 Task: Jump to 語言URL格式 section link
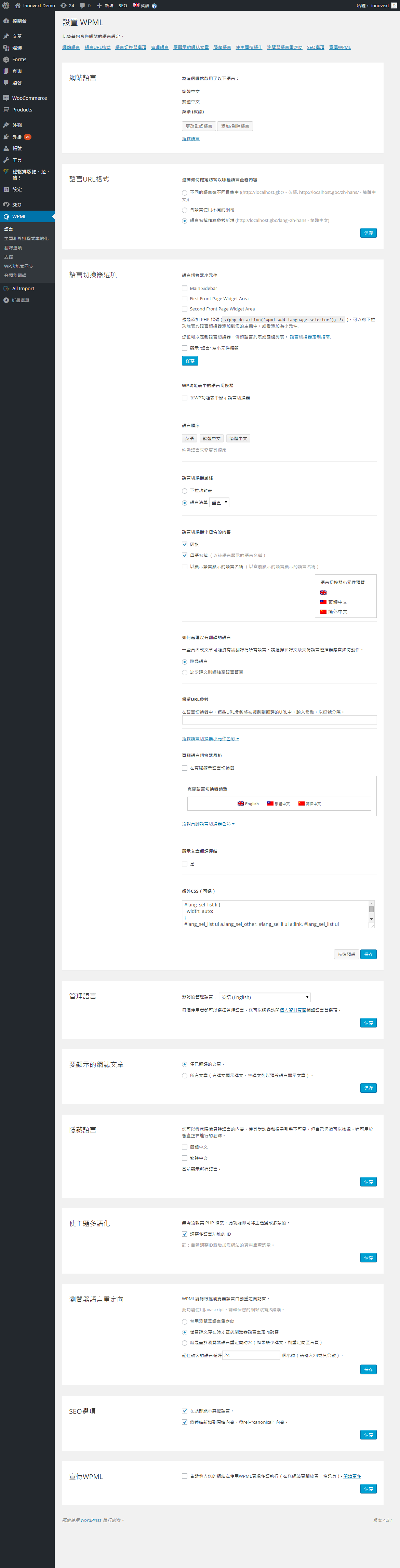[97, 48]
